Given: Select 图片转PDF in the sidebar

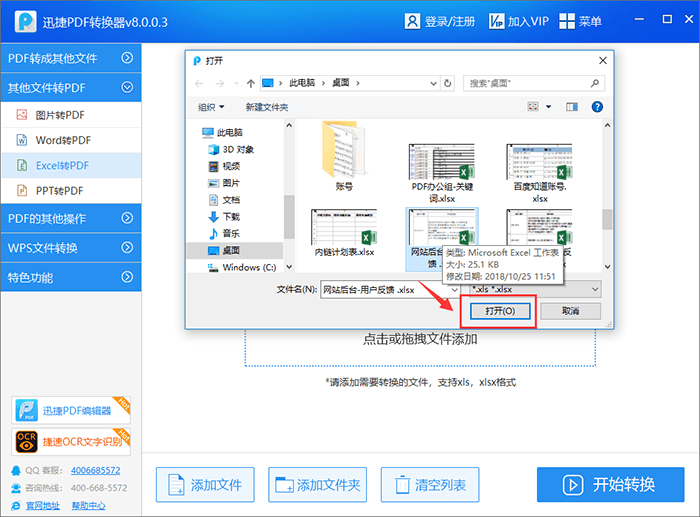Looking at the screenshot, I should tap(71, 115).
